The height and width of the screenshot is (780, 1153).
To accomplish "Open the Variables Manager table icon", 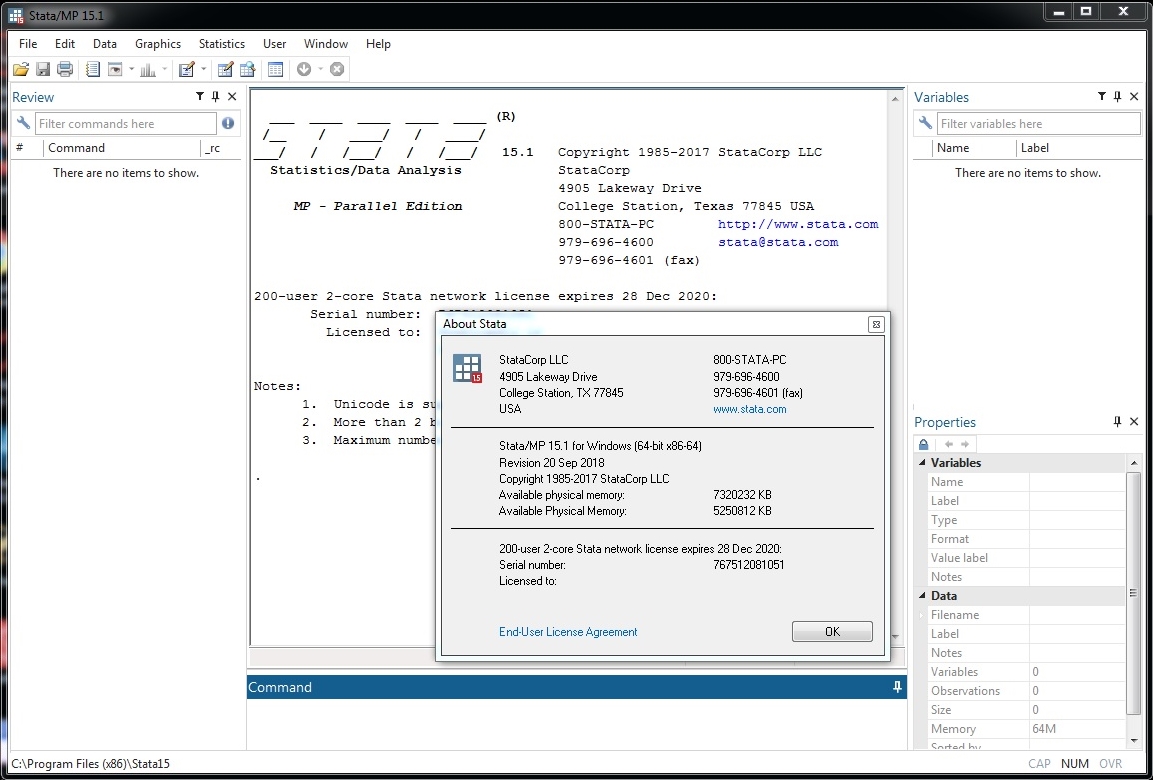I will click(275, 70).
